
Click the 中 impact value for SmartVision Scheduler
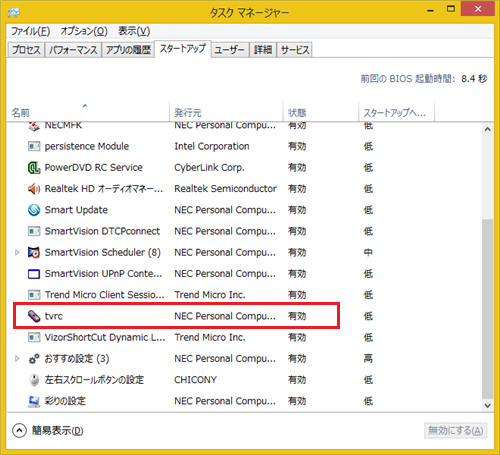[368, 252]
